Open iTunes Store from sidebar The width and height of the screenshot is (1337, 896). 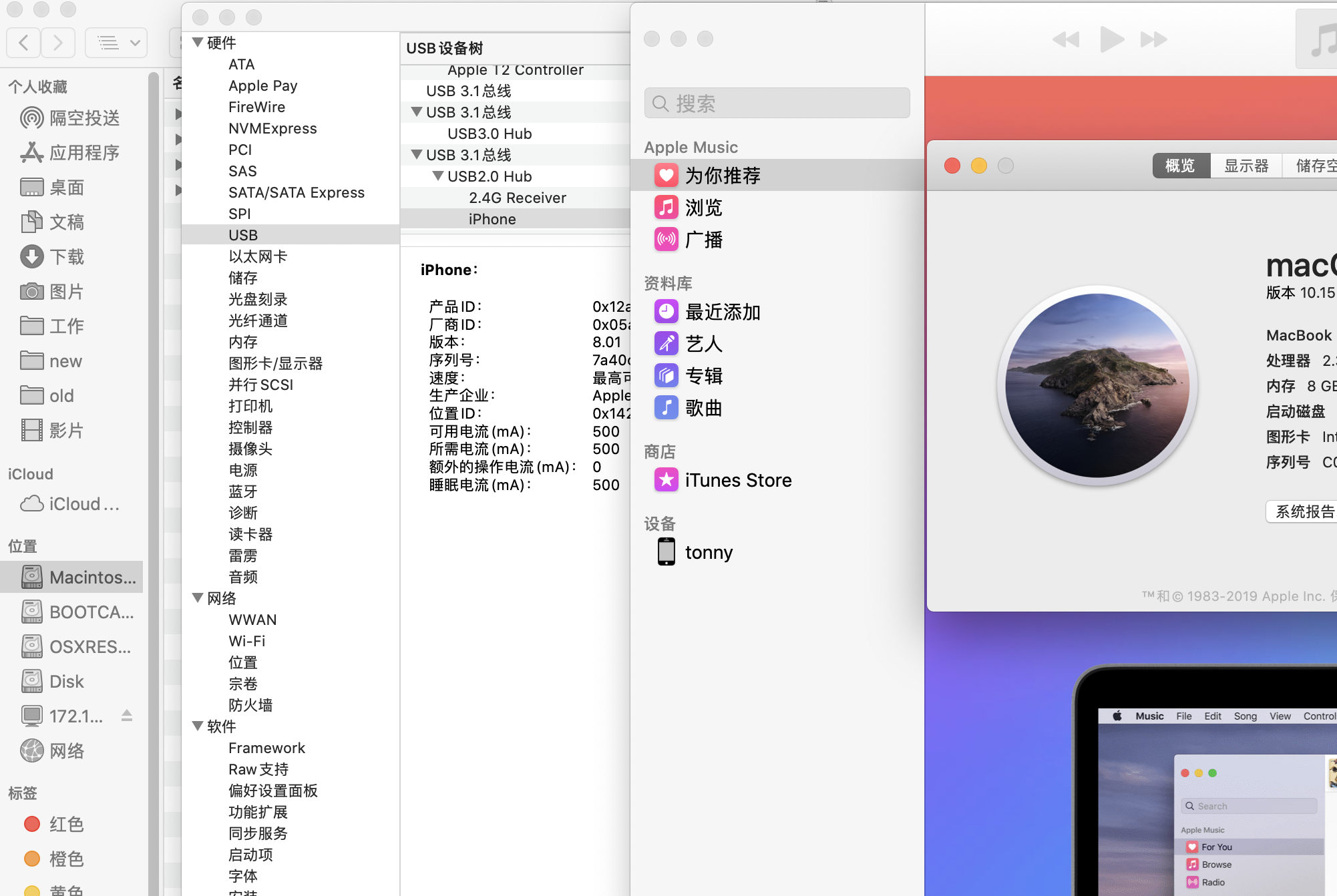737,480
